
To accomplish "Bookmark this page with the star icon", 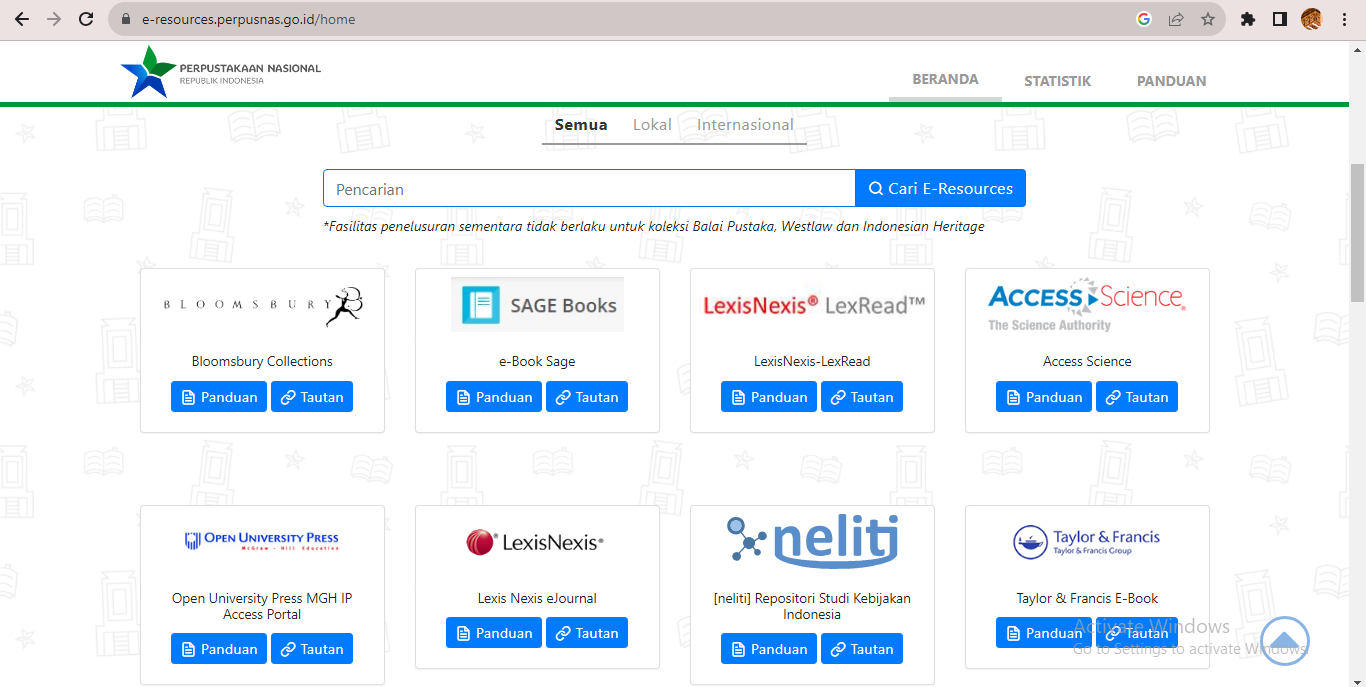I will pos(1208,19).
